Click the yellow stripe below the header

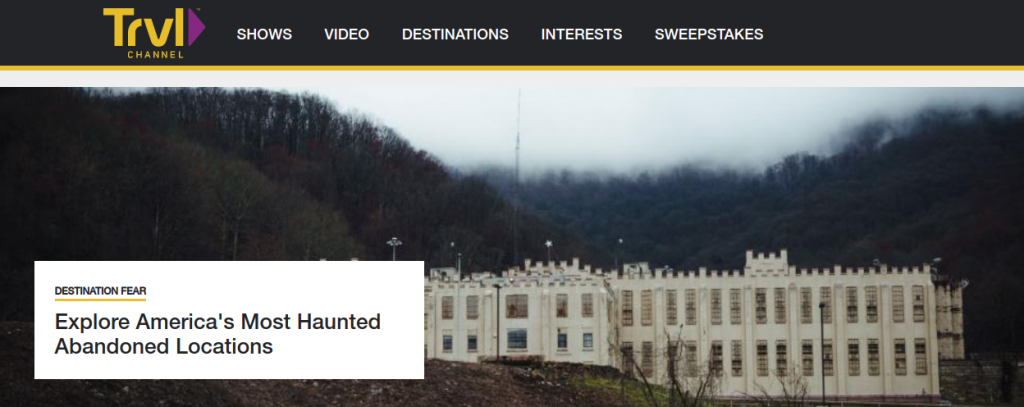(x=512, y=68)
